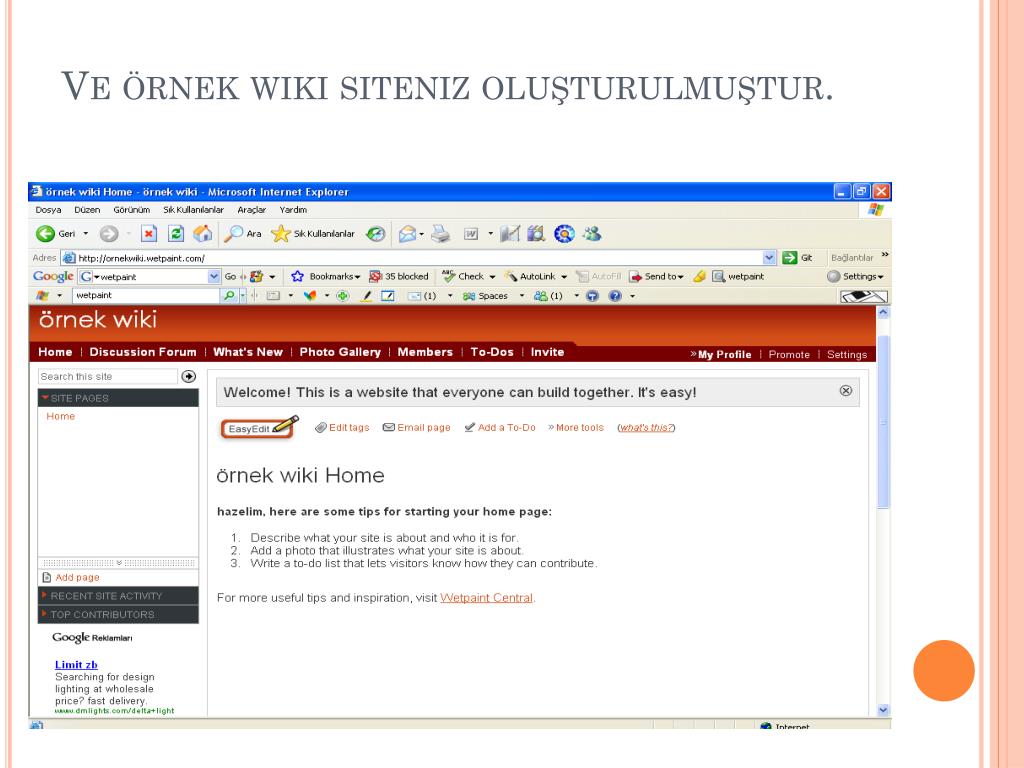
Task: Click the Word edit toolbar icon
Action: pos(471,234)
